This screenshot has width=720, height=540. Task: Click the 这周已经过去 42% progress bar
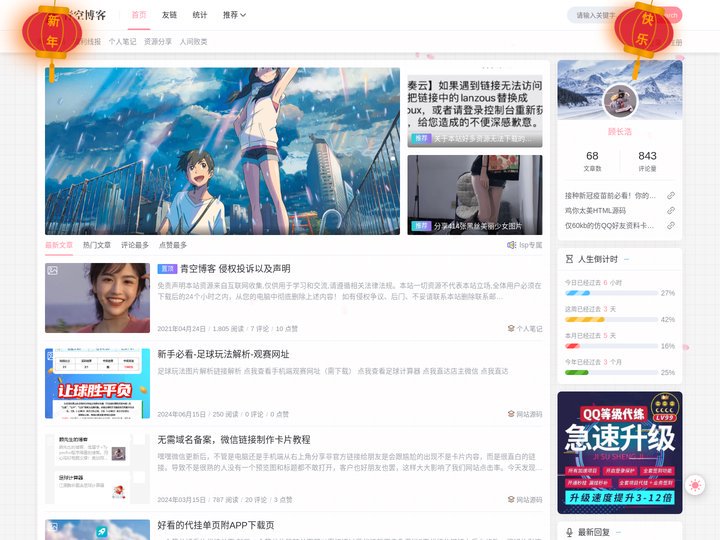611,320
